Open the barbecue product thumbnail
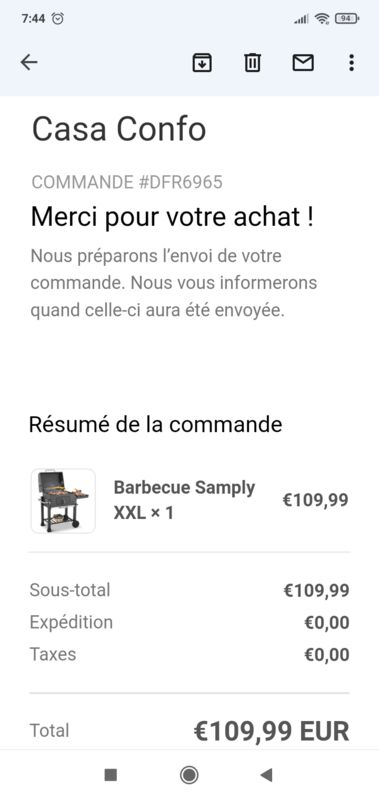This screenshot has height=800, width=379. [63, 501]
